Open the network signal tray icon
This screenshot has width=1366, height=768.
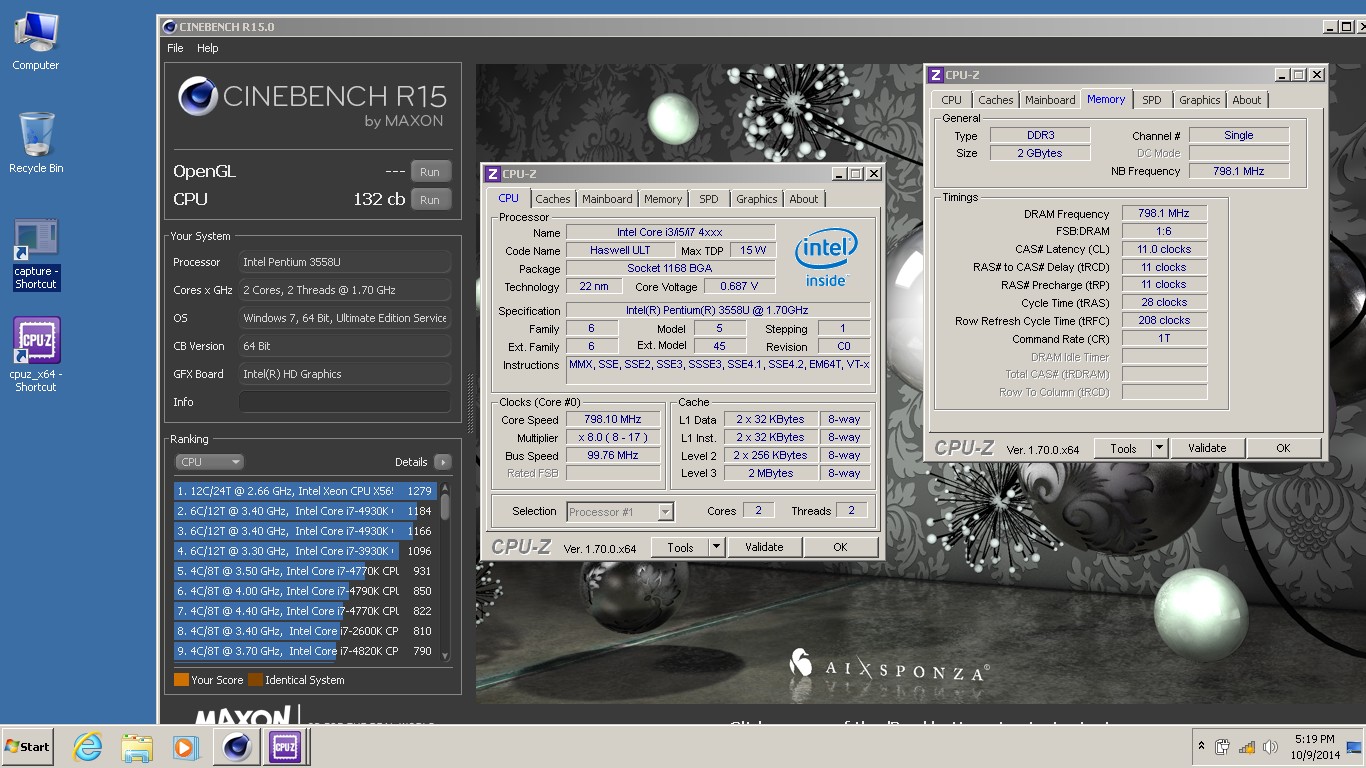tap(1246, 747)
